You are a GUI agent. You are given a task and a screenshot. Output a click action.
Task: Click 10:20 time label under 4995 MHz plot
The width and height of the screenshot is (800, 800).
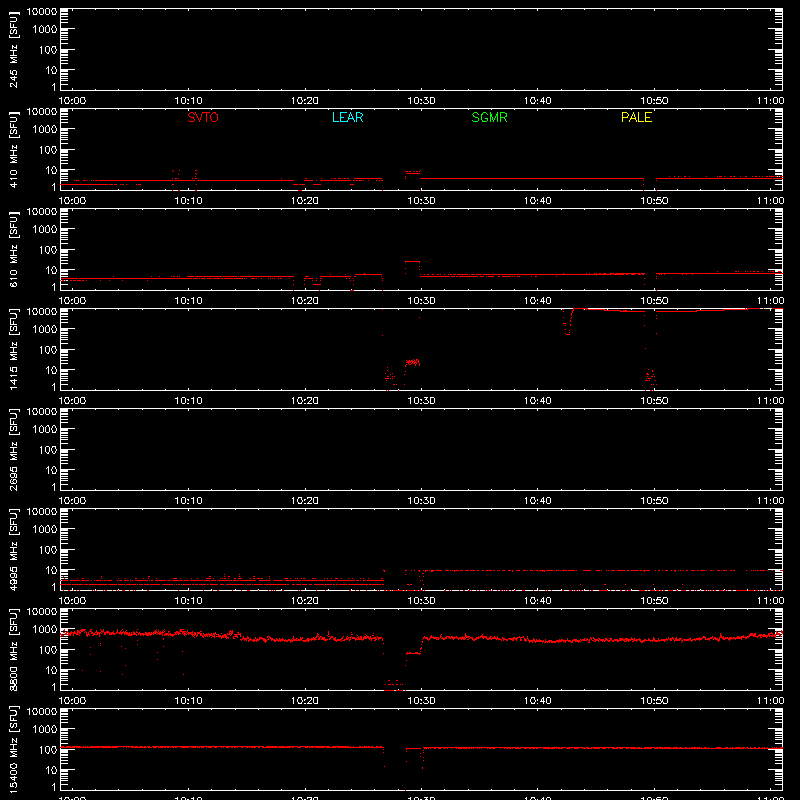pyautogui.click(x=305, y=601)
